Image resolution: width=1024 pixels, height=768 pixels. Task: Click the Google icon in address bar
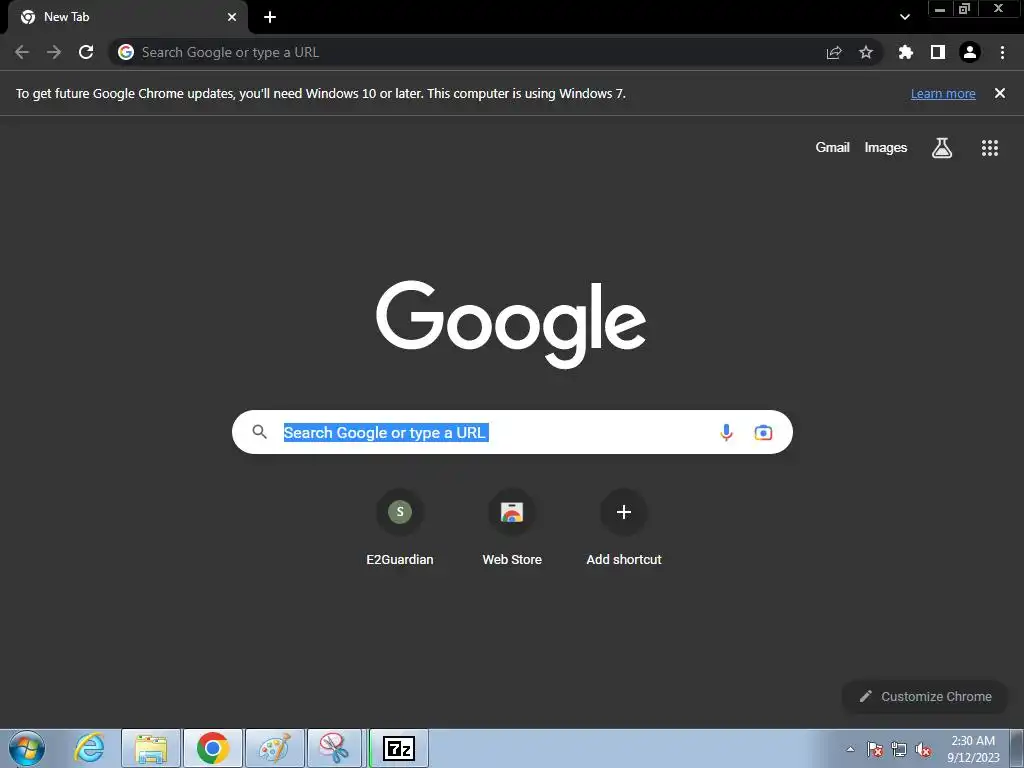[126, 52]
